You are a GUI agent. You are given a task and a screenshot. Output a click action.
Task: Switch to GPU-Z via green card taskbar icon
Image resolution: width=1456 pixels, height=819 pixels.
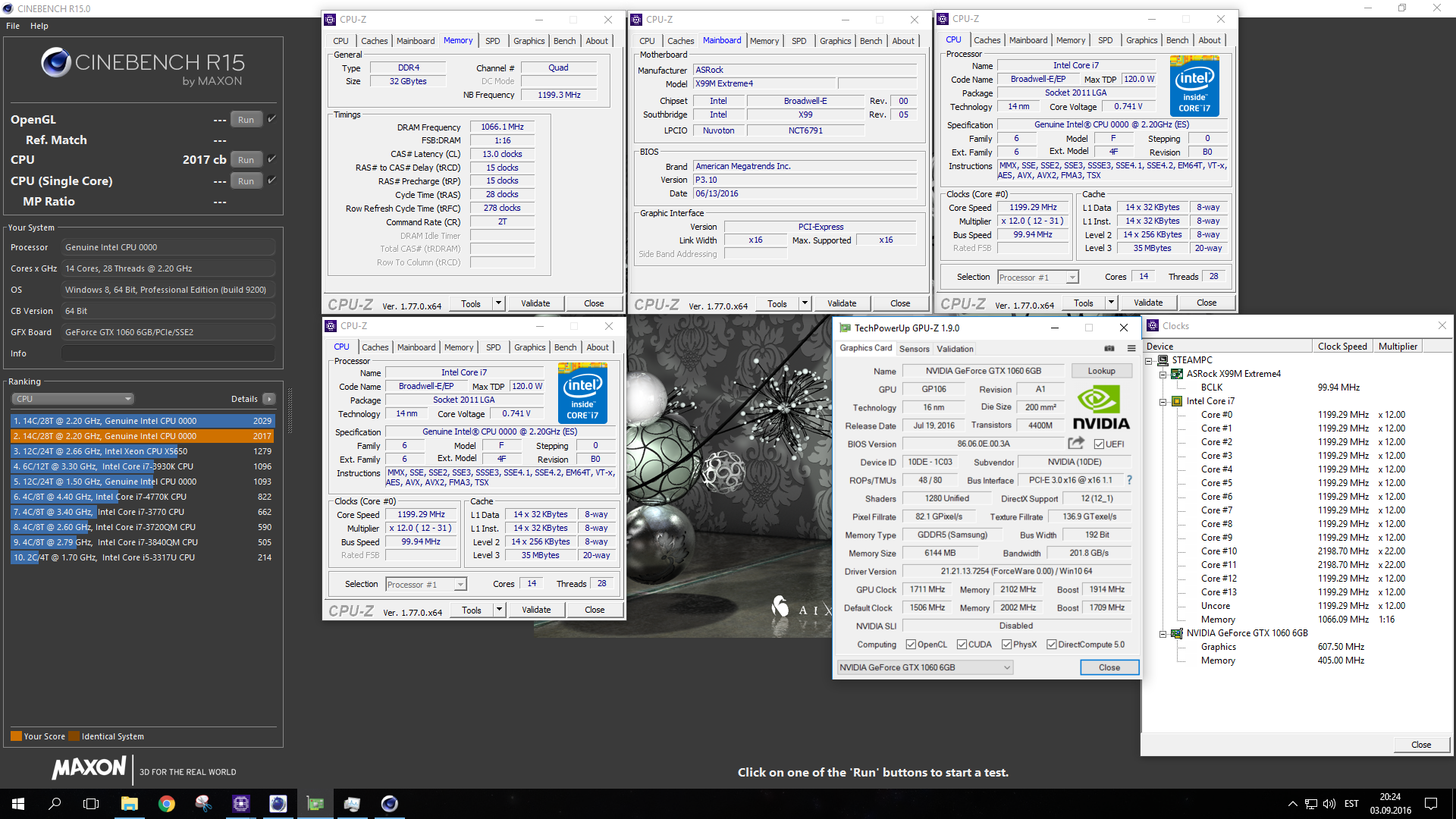(315, 804)
